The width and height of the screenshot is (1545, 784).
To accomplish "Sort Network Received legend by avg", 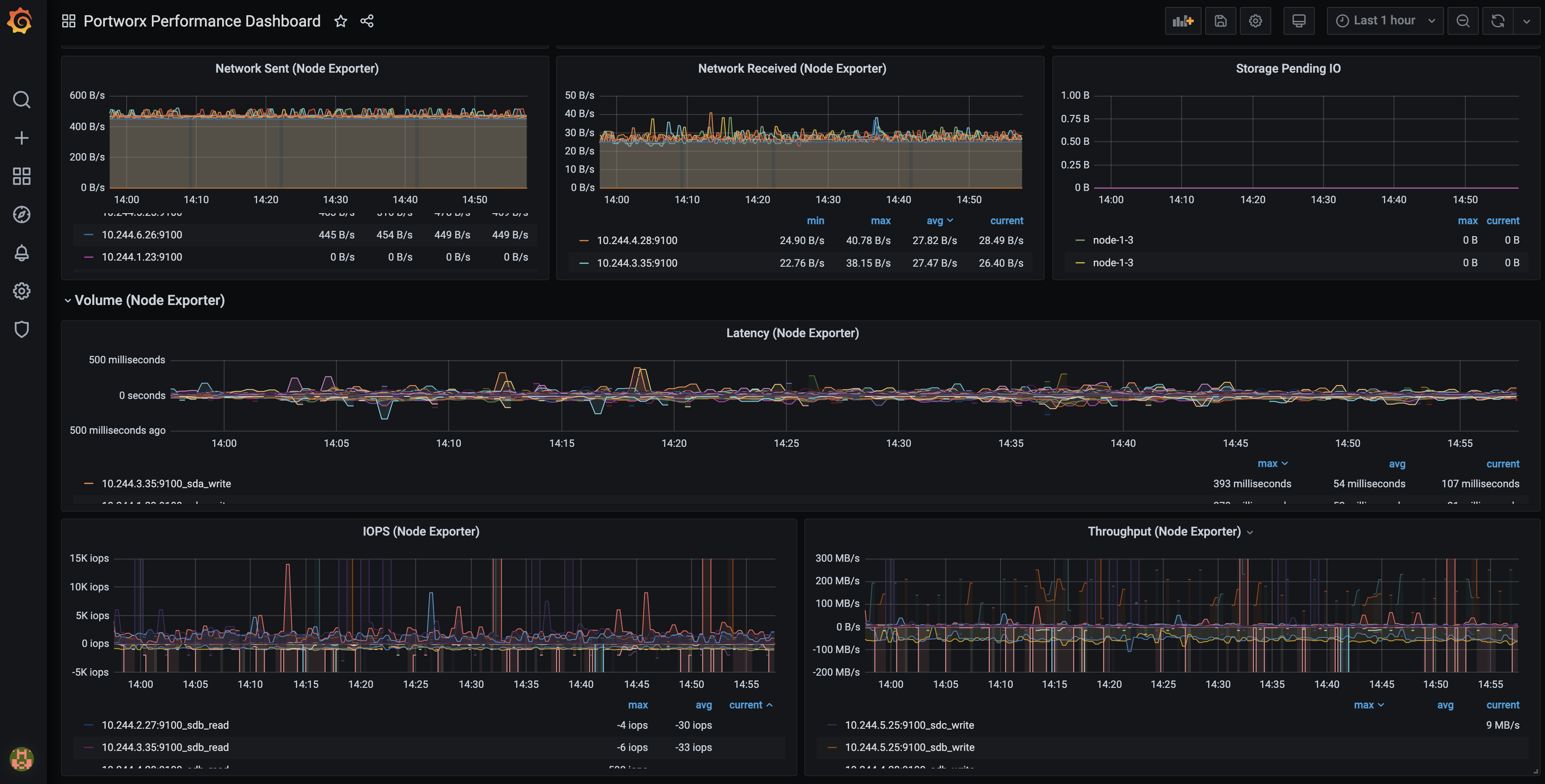I will coord(939,221).
